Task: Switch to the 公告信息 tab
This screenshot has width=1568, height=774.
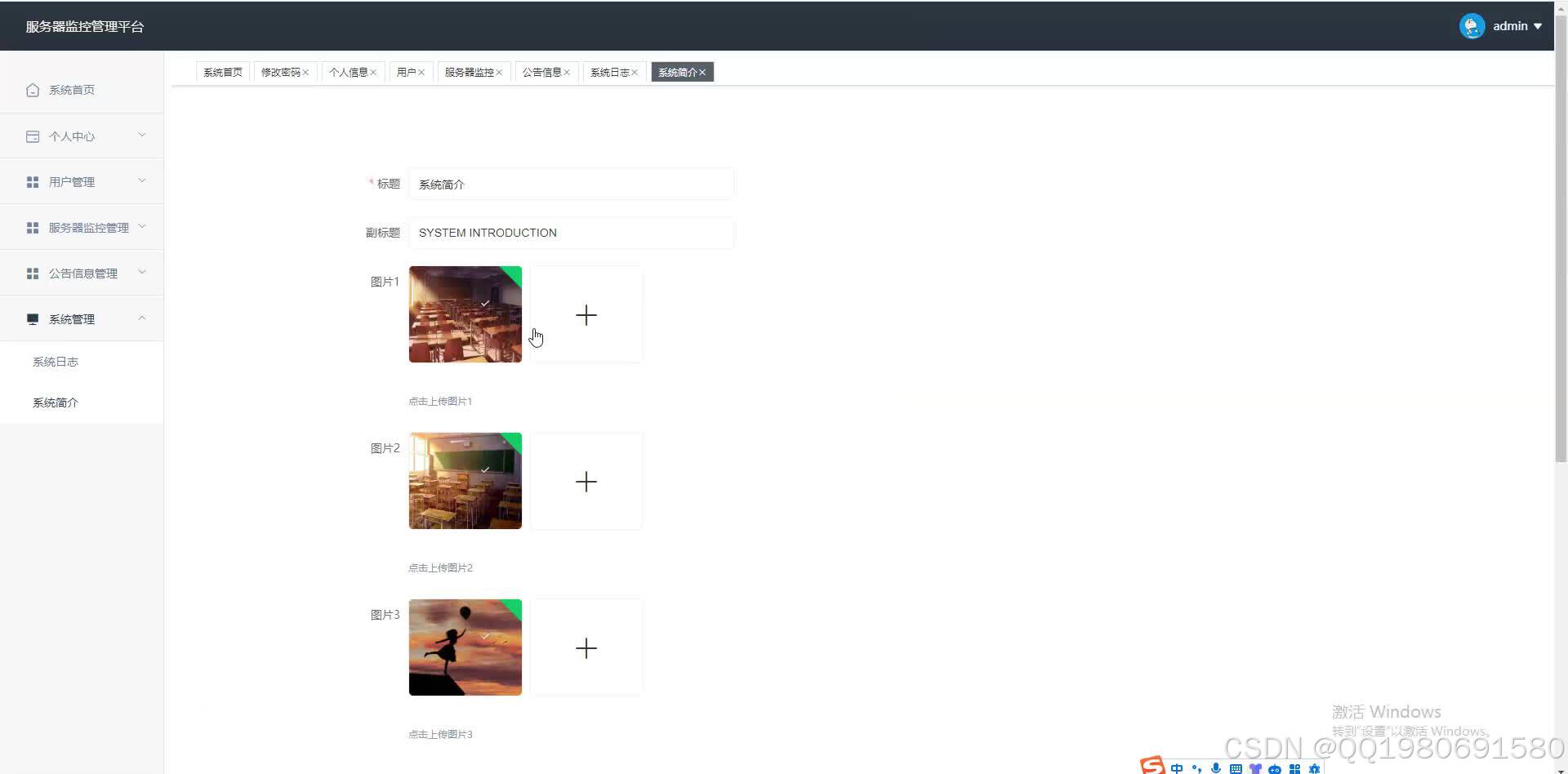Action: coord(541,73)
